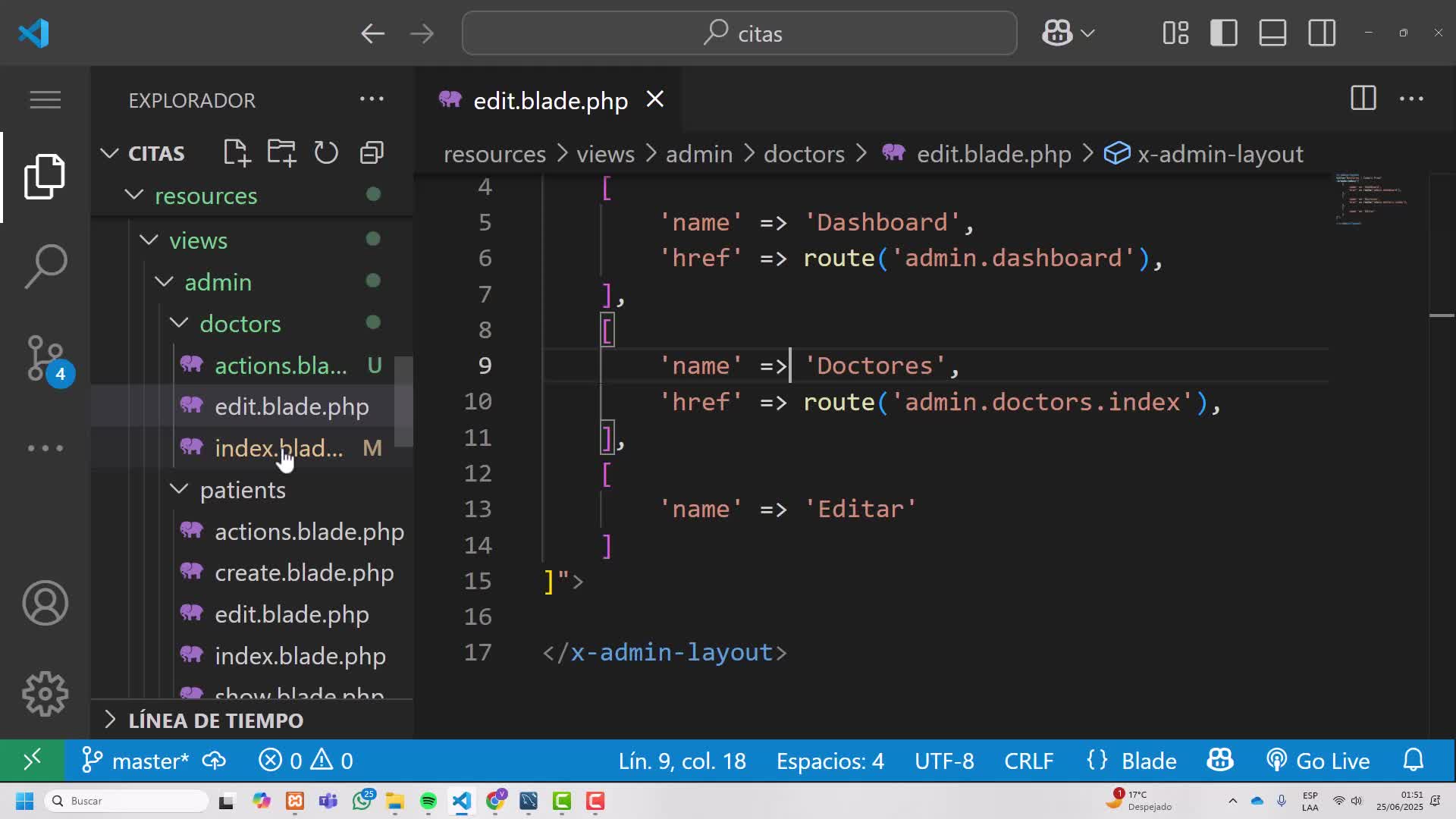Go back in navigation history
This screenshot has width=1456, height=819.
coord(372,33)
